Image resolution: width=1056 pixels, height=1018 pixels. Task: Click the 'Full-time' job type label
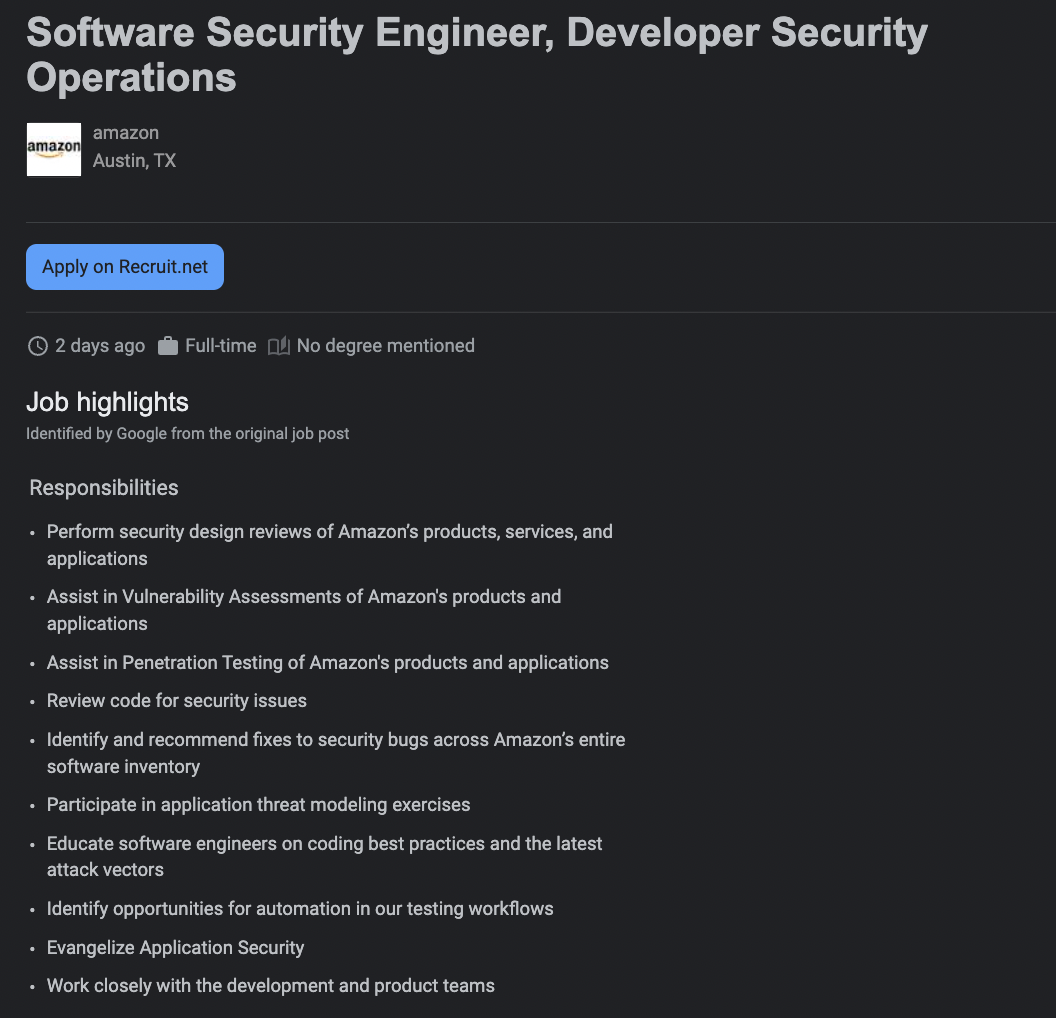[x=221, y=346]
